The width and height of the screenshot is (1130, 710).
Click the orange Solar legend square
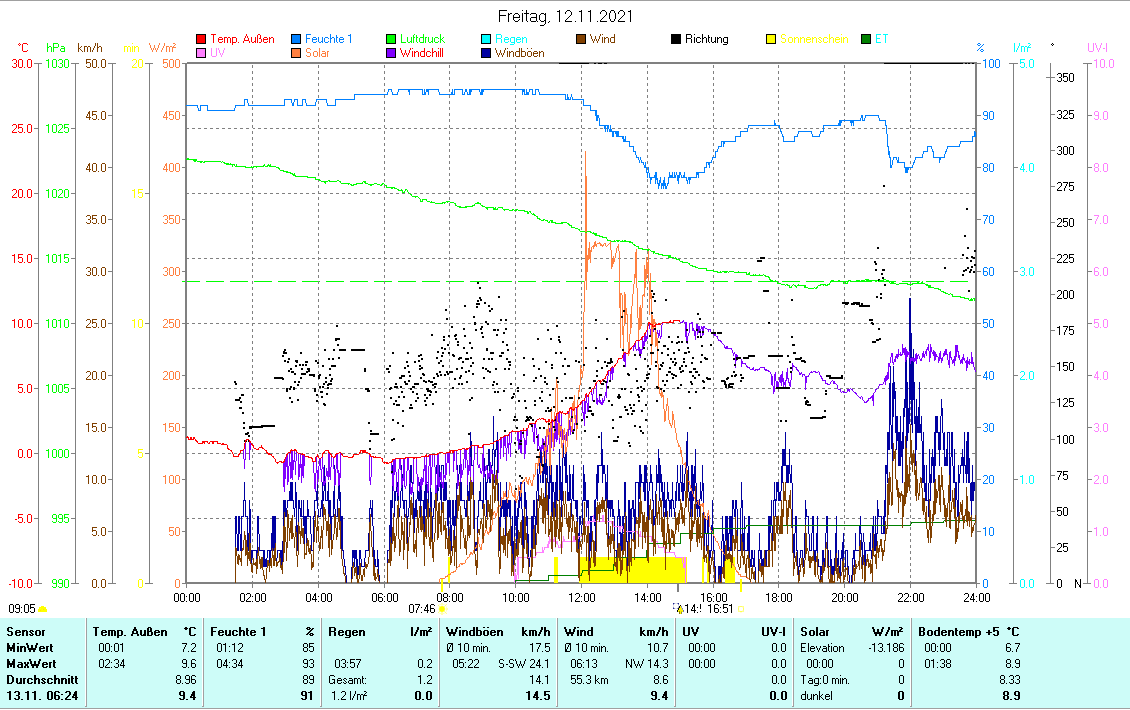(297, 53)
